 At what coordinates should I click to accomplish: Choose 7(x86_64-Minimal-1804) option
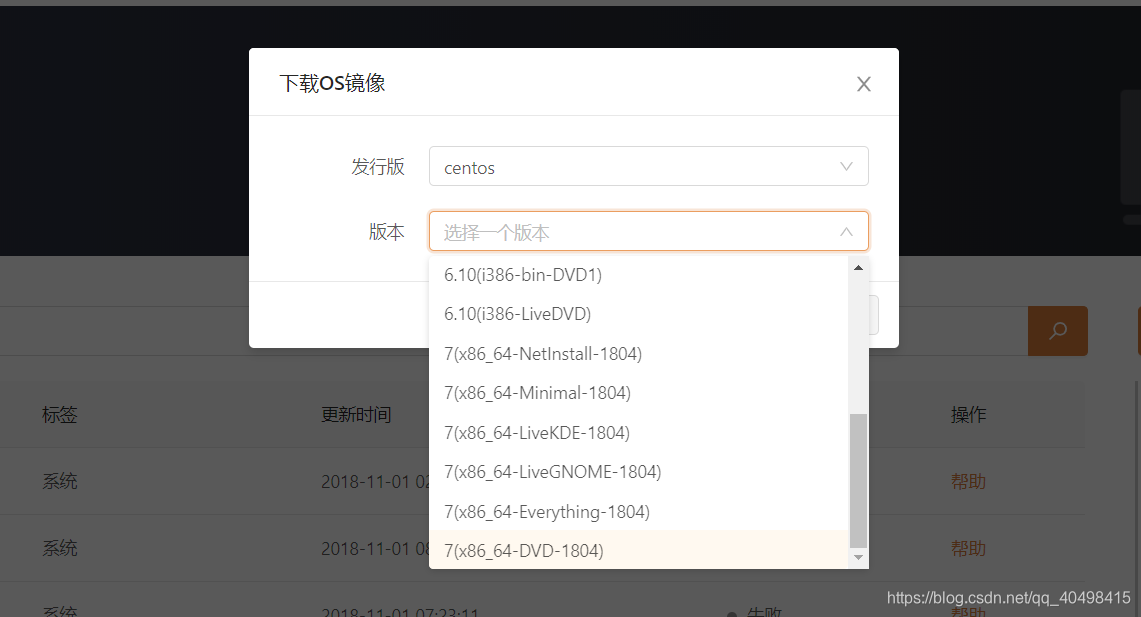click(x=638, y=394)
